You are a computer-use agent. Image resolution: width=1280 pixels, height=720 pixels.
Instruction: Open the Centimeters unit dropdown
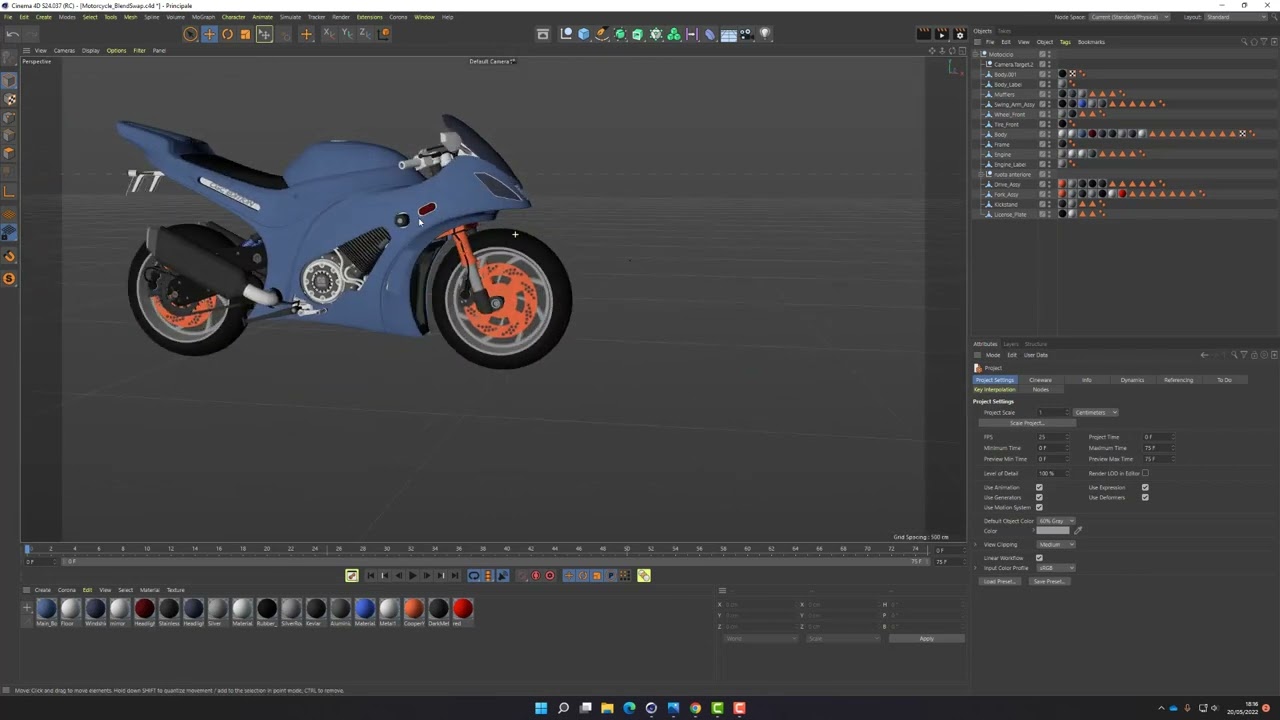1096,412
